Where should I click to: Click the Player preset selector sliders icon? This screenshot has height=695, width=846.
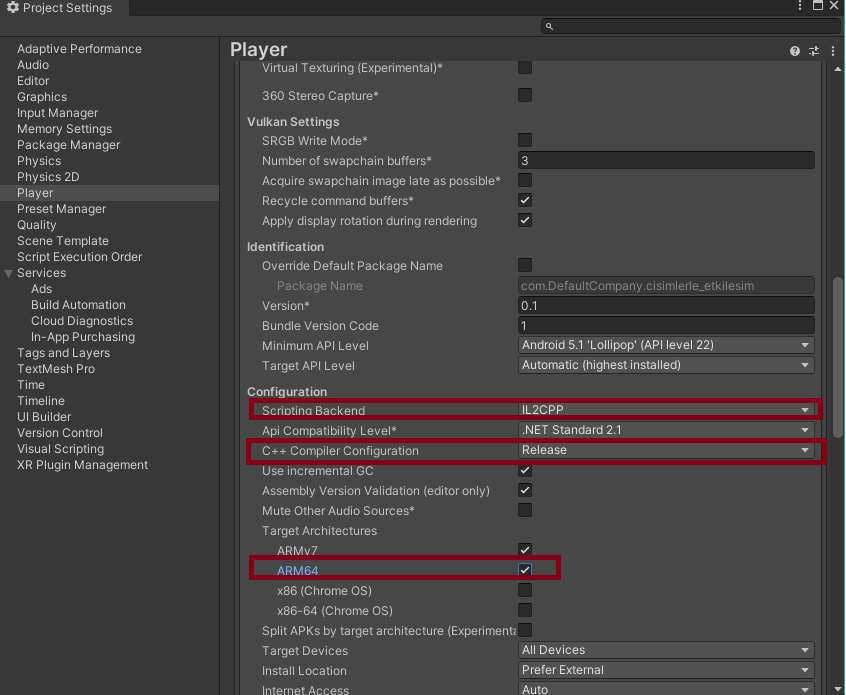814,51
